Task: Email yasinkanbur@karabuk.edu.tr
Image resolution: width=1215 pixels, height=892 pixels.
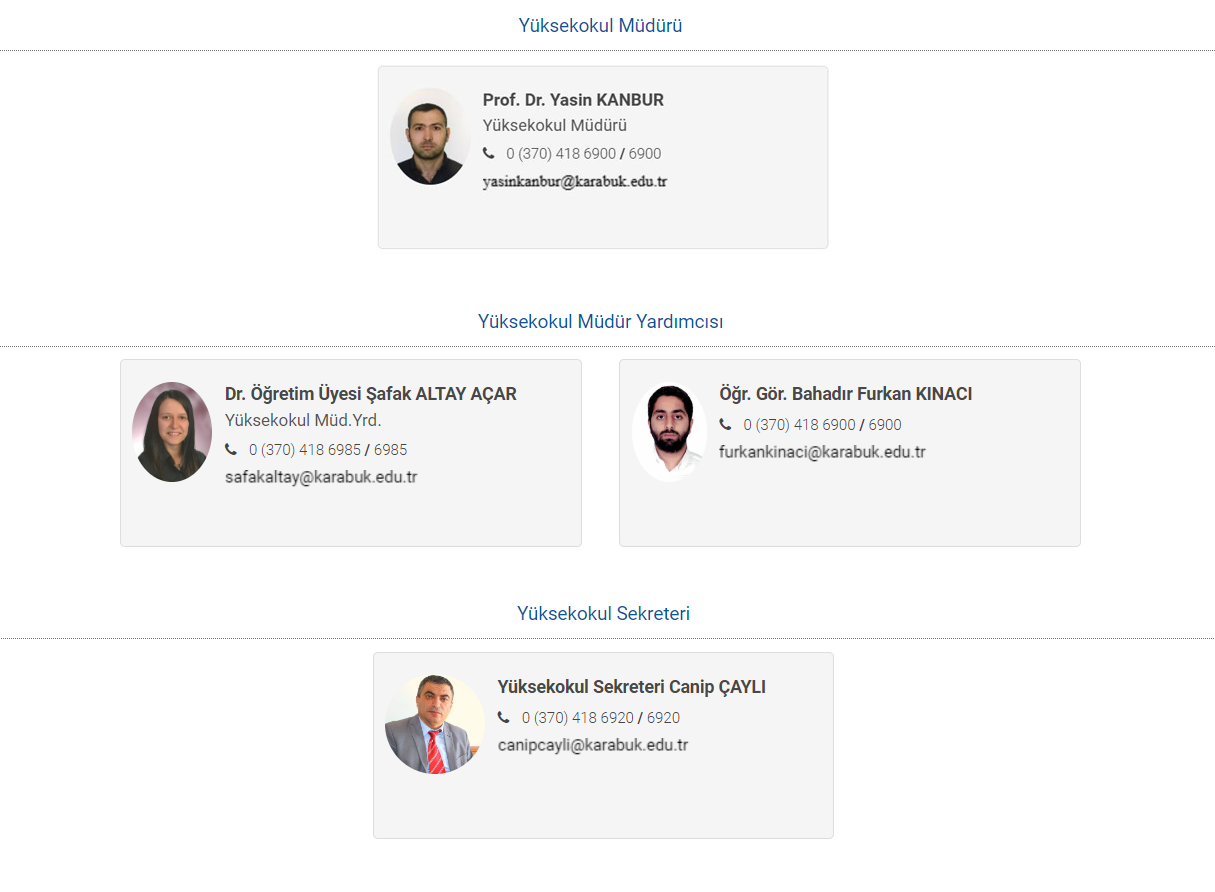Action: pyautogui.click(x=574, y=182)
